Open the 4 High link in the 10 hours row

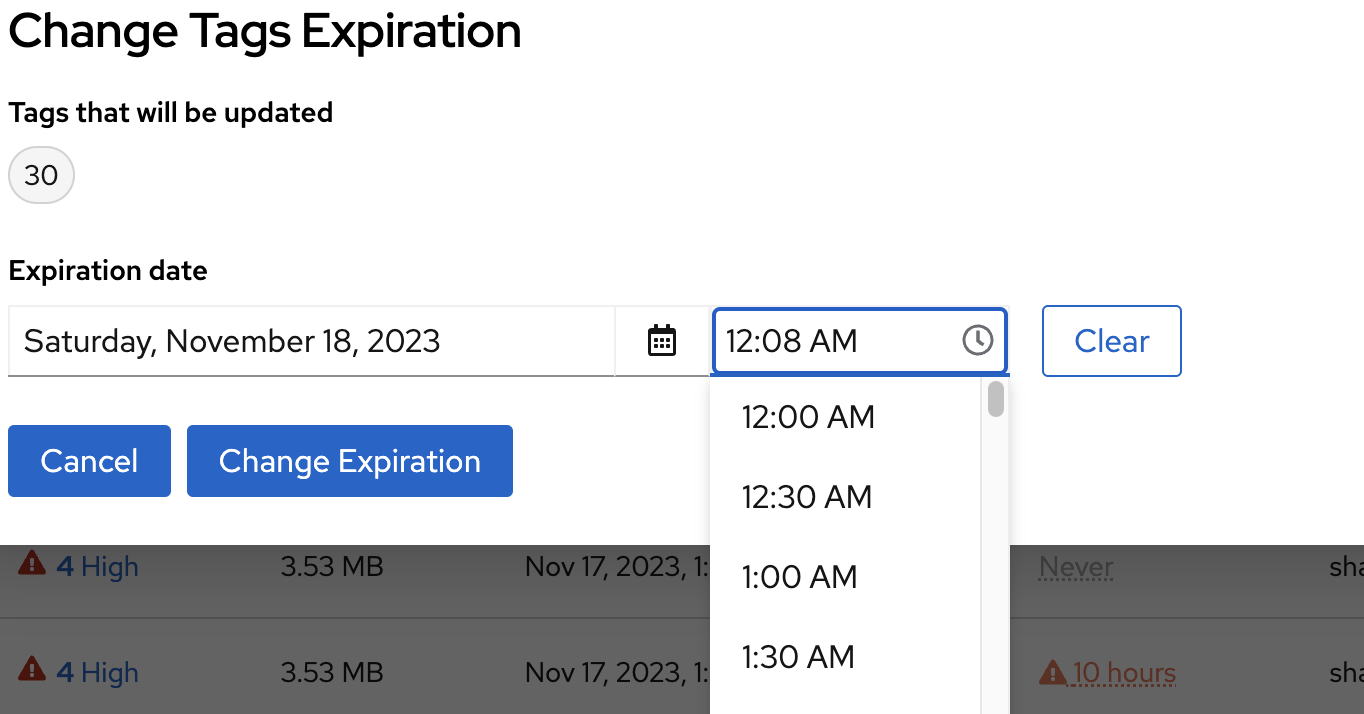(97, 673)
